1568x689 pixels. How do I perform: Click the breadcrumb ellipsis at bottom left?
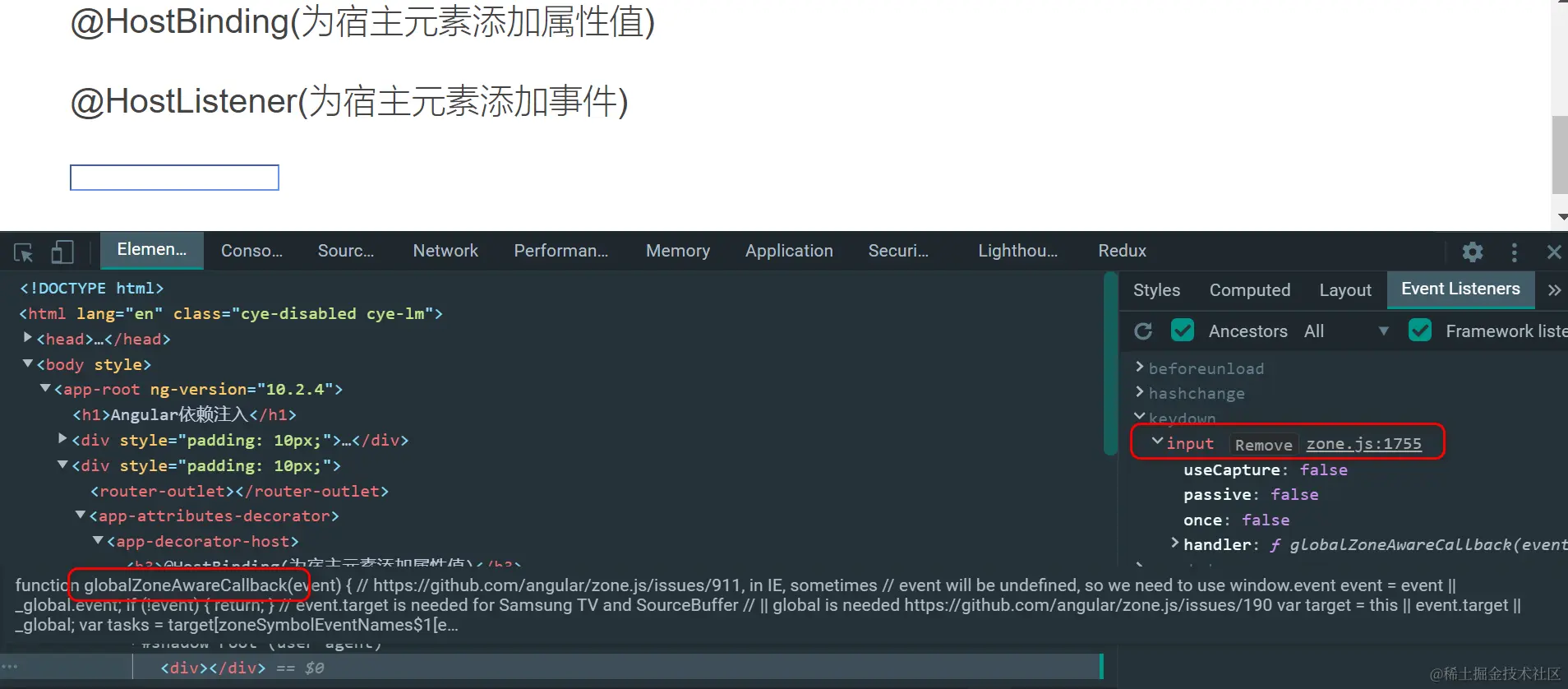pyautogui.click(x=10, y=666)
